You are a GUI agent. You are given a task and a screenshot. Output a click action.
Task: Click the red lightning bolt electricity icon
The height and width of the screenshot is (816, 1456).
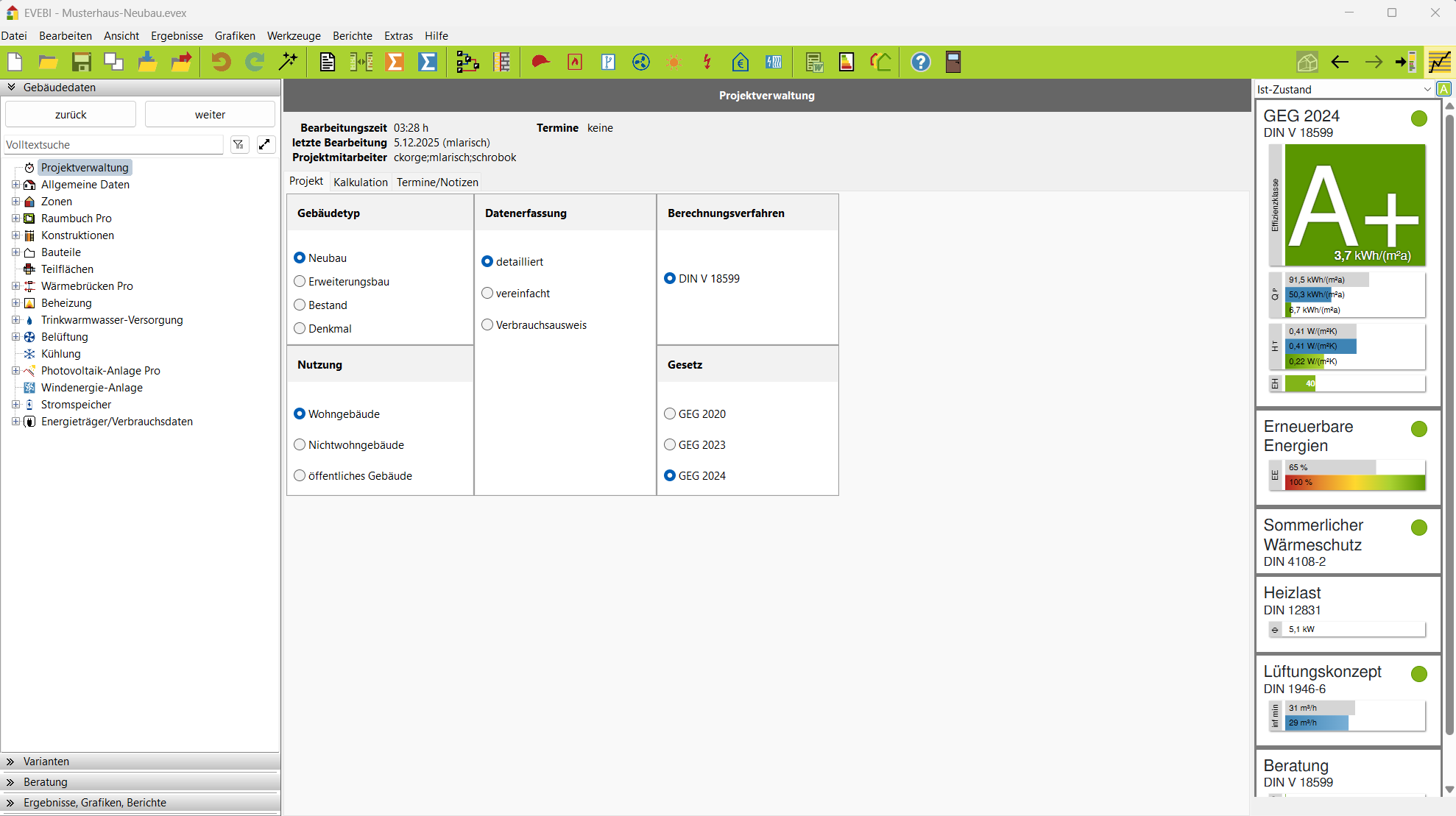coord(707,63)
